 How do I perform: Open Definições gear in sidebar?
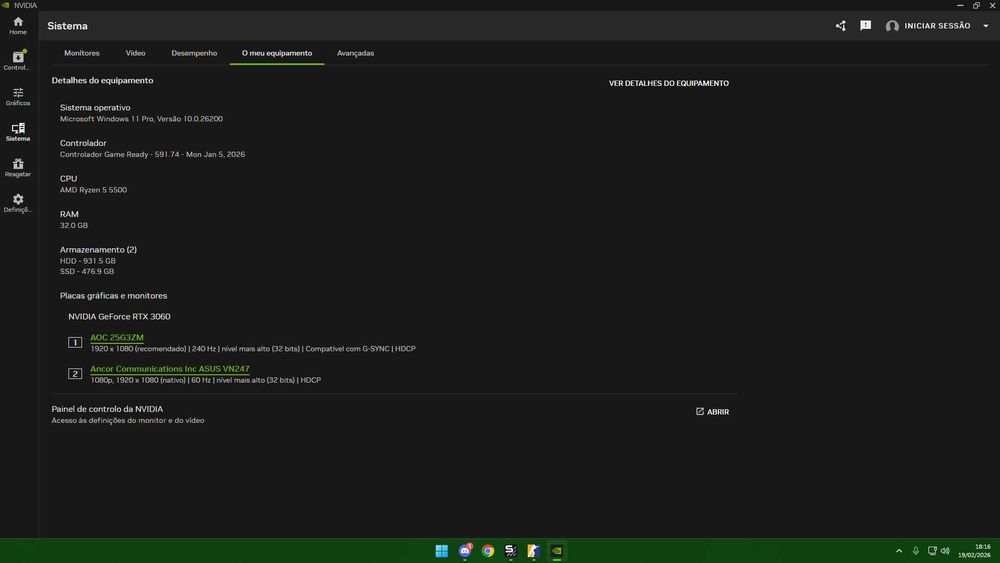click(18, 203)
